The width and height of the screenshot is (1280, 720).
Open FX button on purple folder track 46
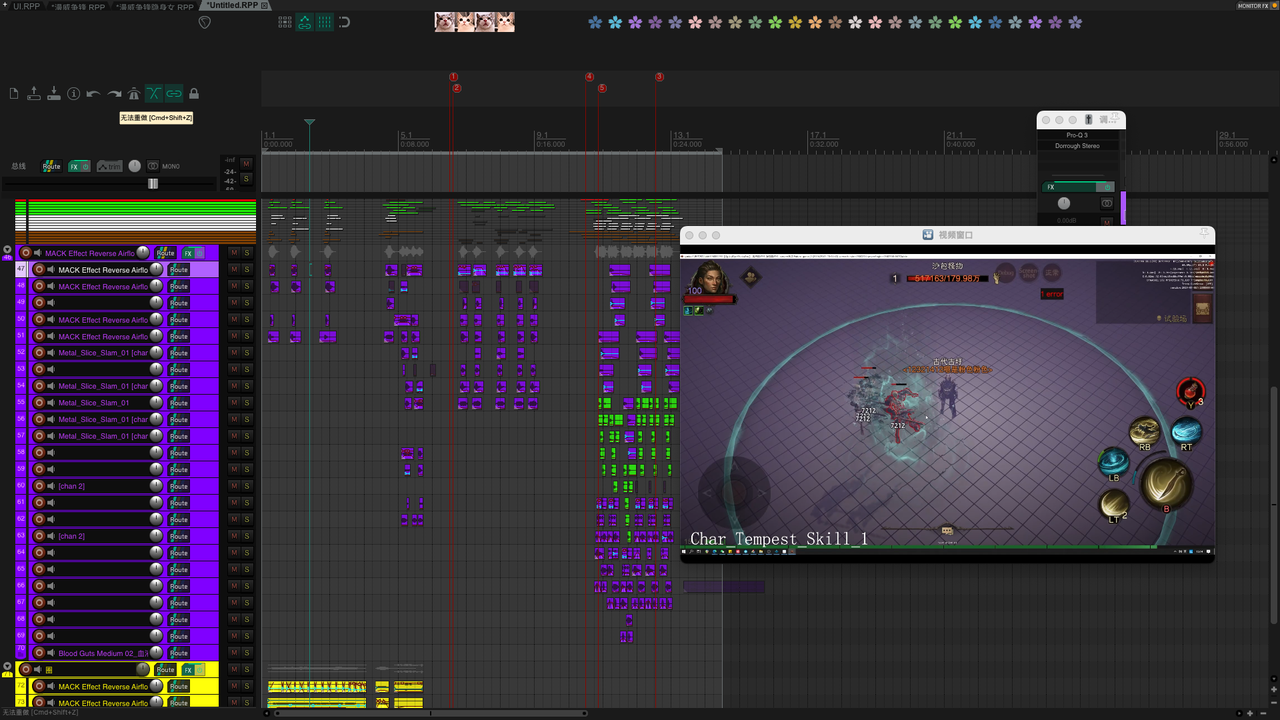[188, 253]
